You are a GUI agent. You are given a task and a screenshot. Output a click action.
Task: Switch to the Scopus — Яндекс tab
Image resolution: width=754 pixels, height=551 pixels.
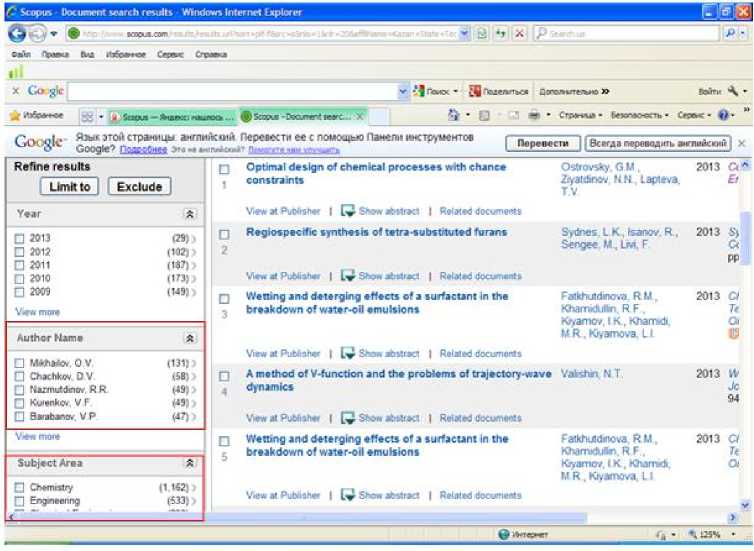point(172,117)
